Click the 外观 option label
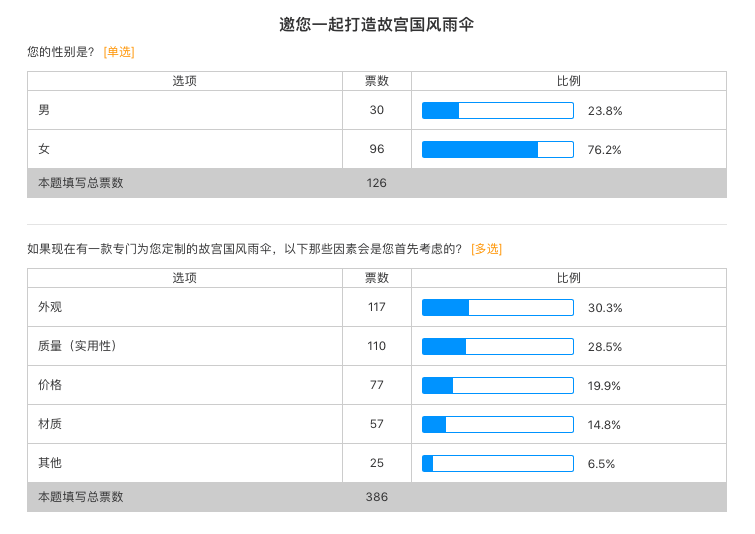This screenshot has height=534, width=755. pos(50,307)
